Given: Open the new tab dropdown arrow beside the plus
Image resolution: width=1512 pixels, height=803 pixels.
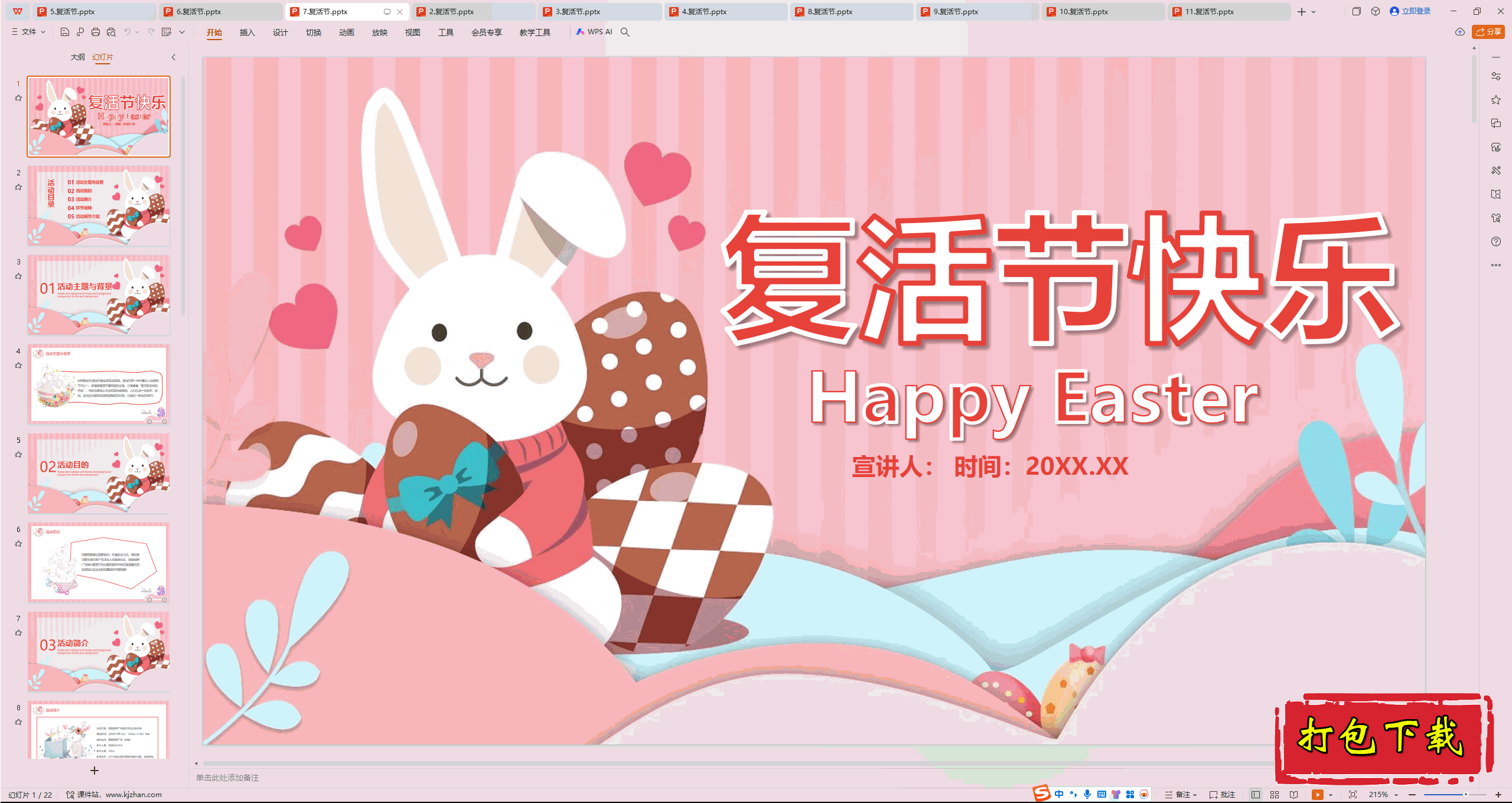Looking at the screenshot, I should coord(1314,12).
